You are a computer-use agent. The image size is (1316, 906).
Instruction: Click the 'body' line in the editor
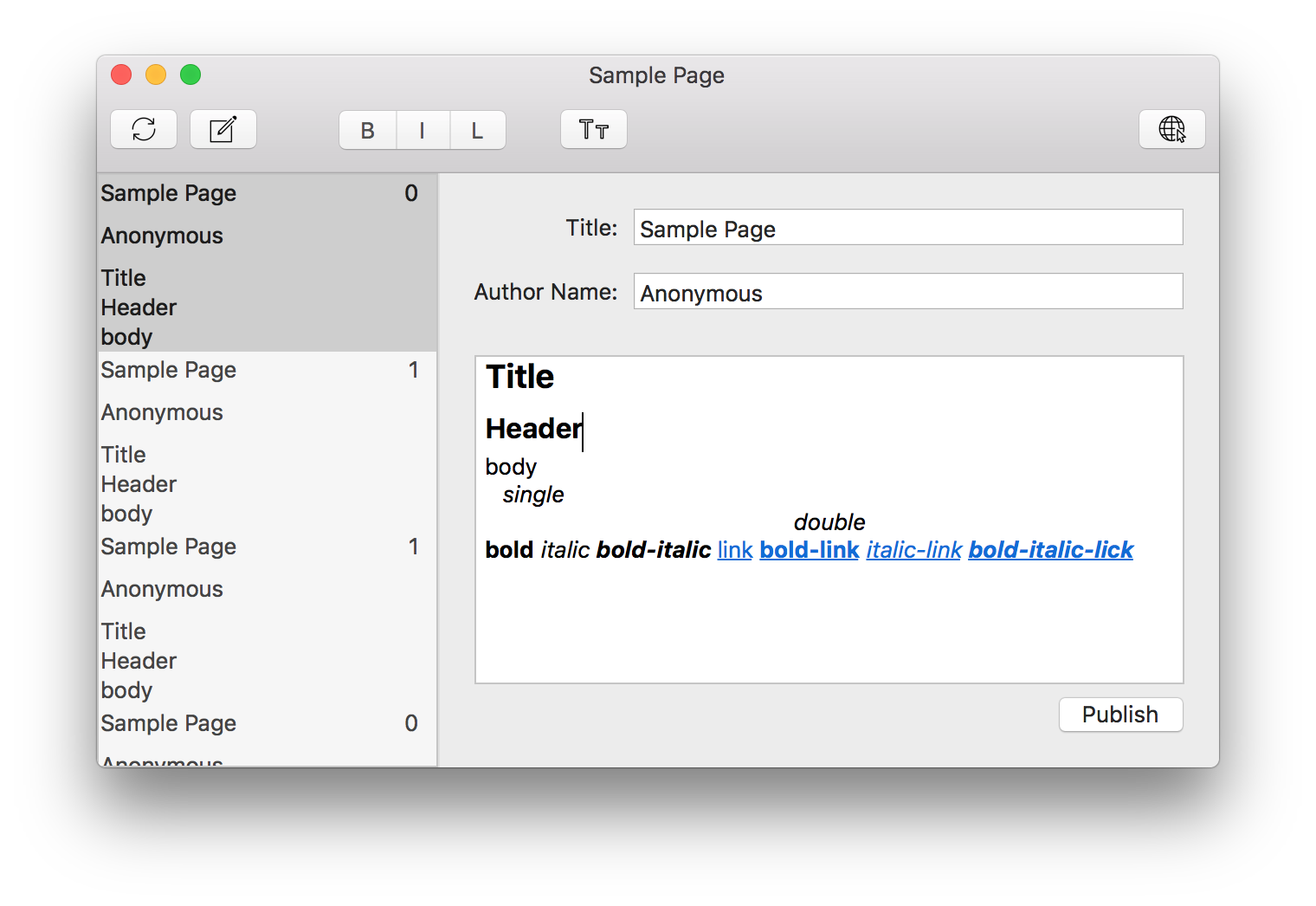[x=511, y=467]
